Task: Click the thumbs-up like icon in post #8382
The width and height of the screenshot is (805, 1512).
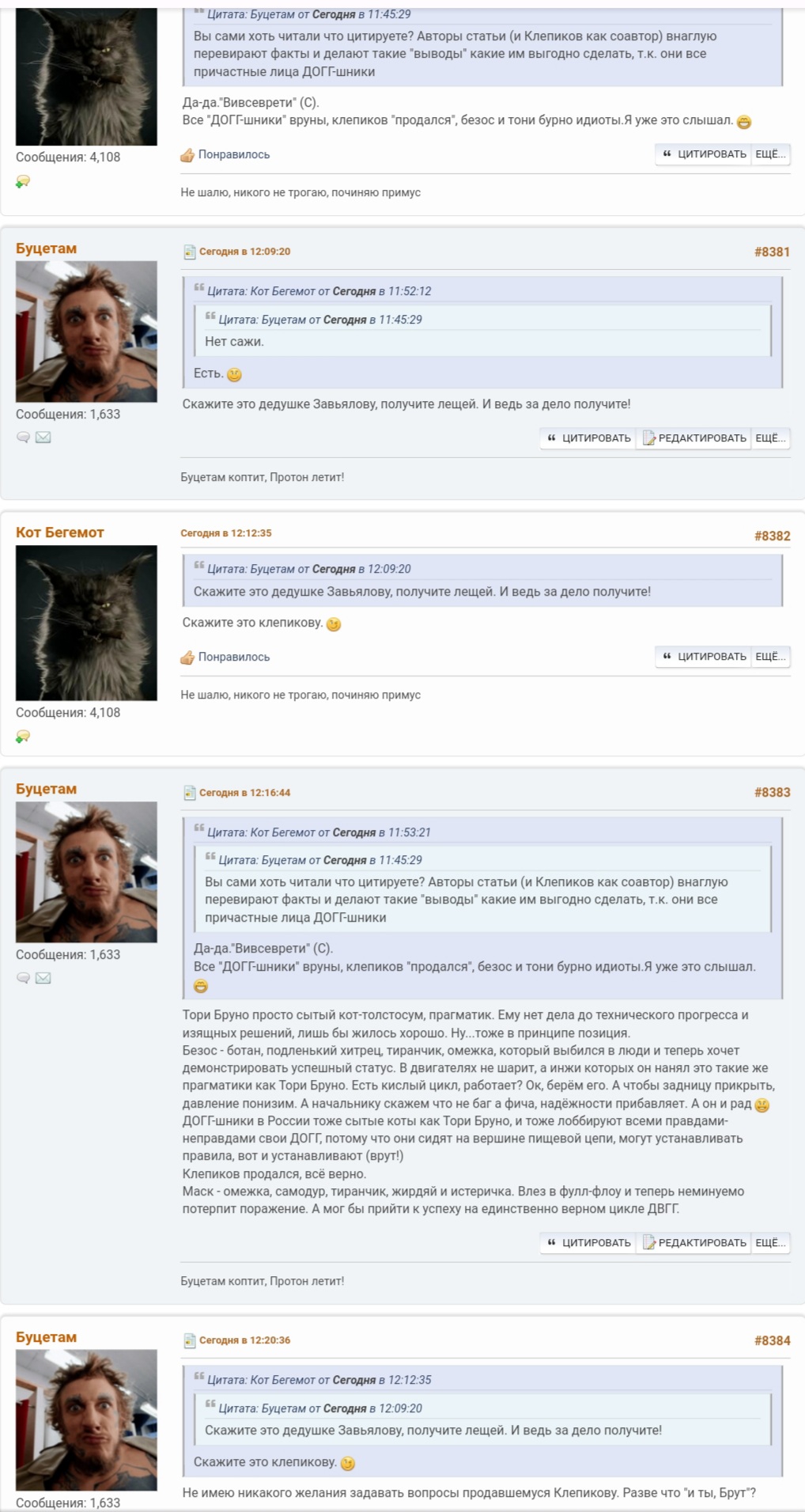Action: [187, 657]
